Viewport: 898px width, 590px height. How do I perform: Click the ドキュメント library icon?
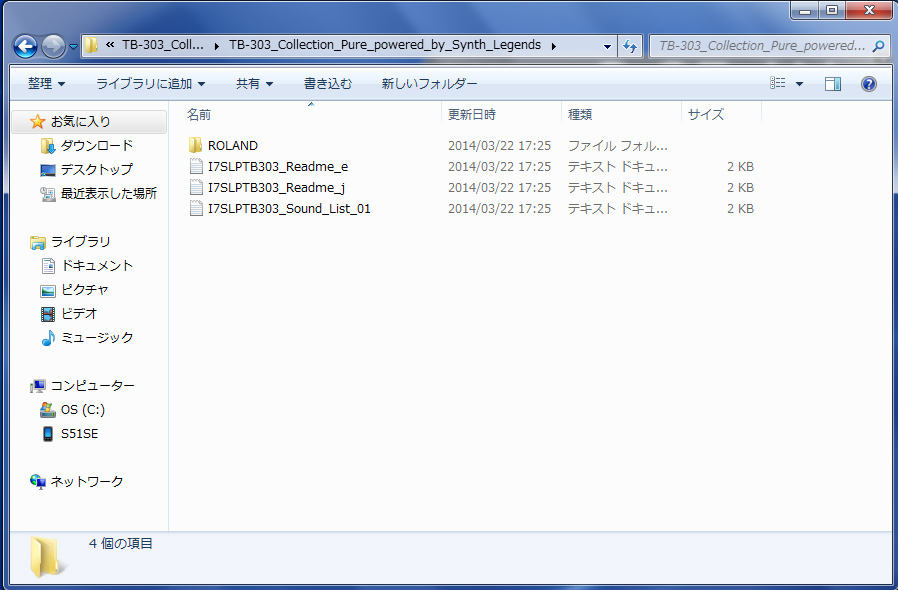tap(48, 266)
